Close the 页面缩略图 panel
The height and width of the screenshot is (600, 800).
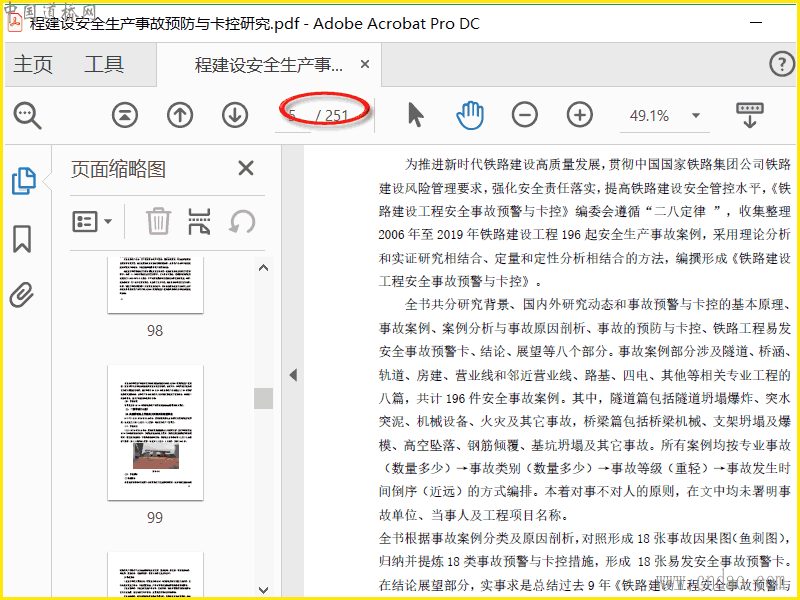[246, 168]
